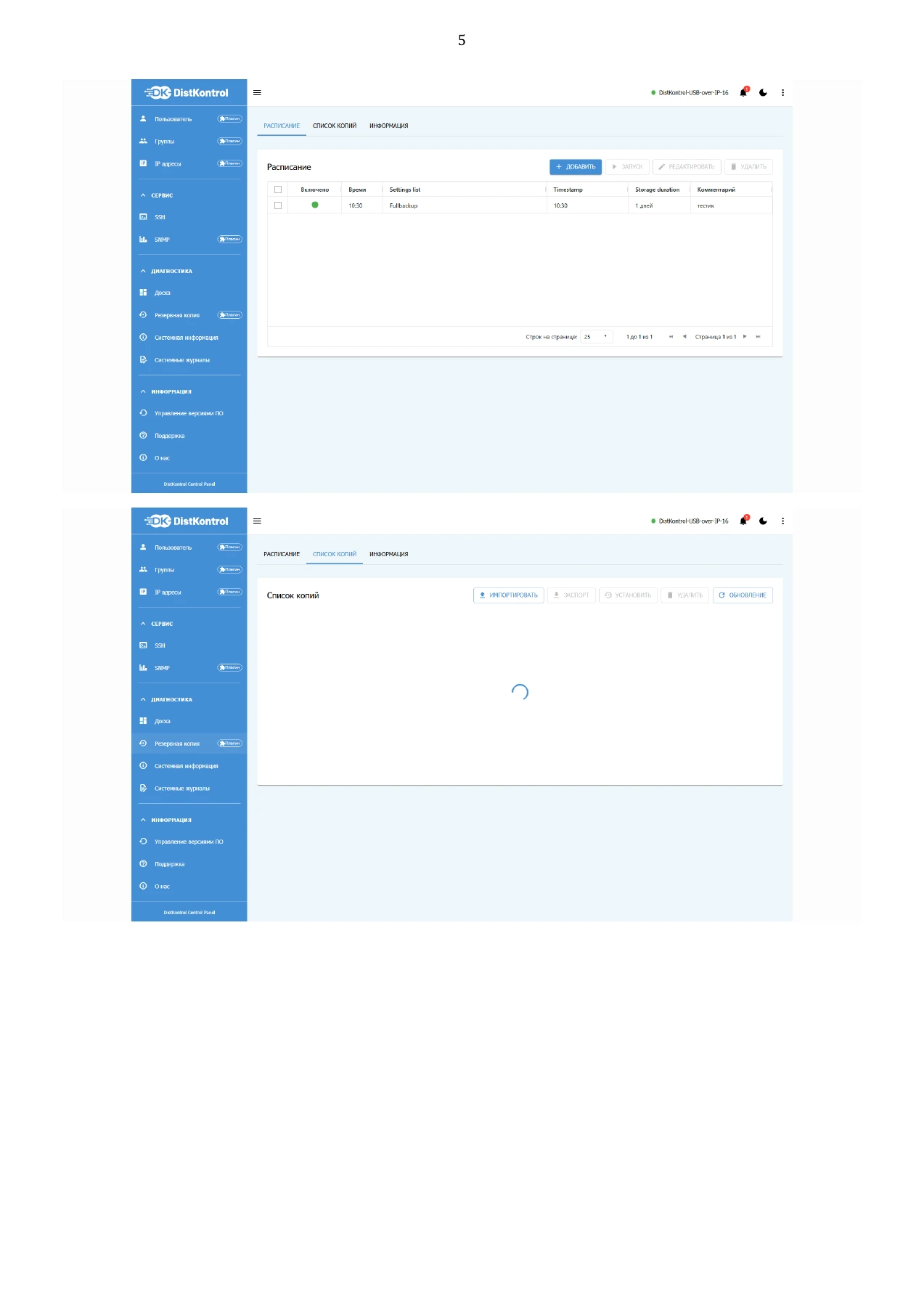The image size is (924, 1307).
Task: Switch to the РАСПИСАНИЕ tab on the Список копий screen
Action: 282,554
